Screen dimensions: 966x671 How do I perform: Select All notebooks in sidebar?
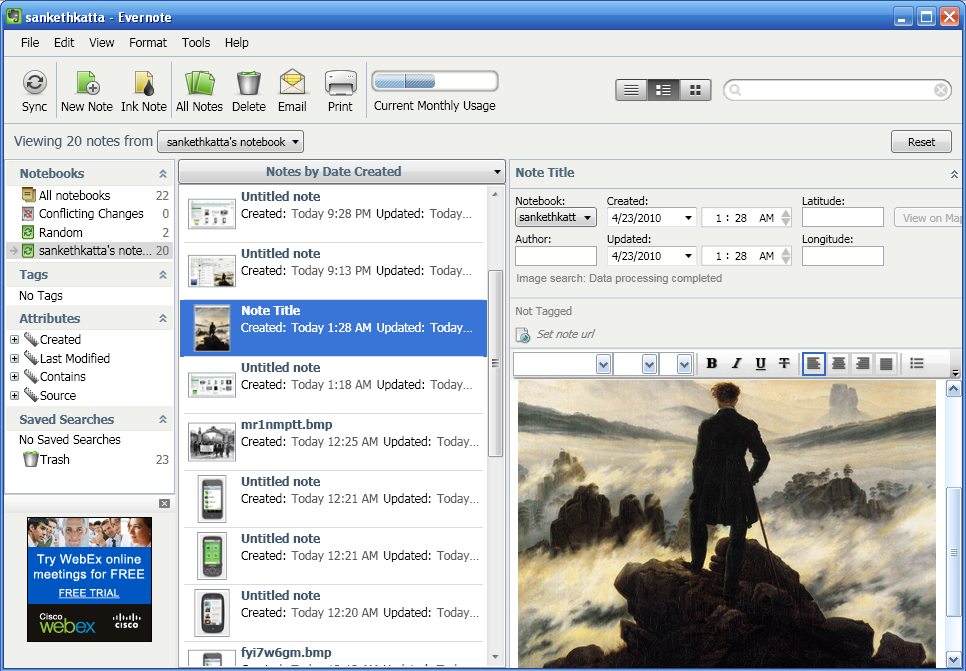coord(90,195)
